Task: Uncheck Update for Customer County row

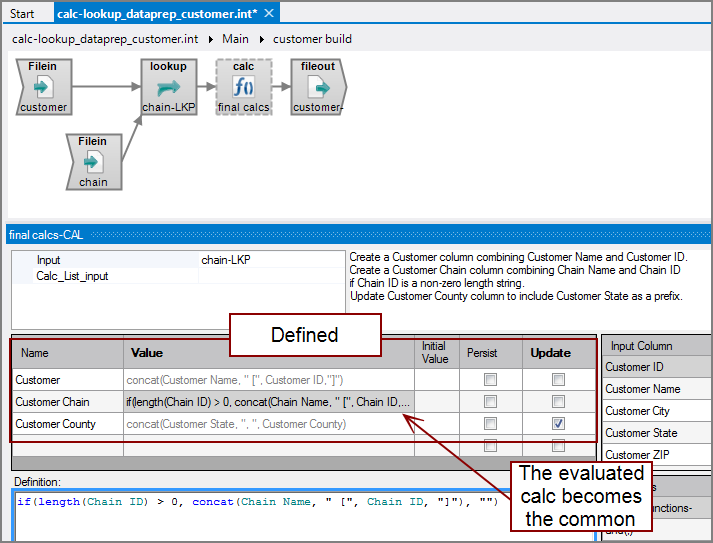Action: [x=558, y=424]
